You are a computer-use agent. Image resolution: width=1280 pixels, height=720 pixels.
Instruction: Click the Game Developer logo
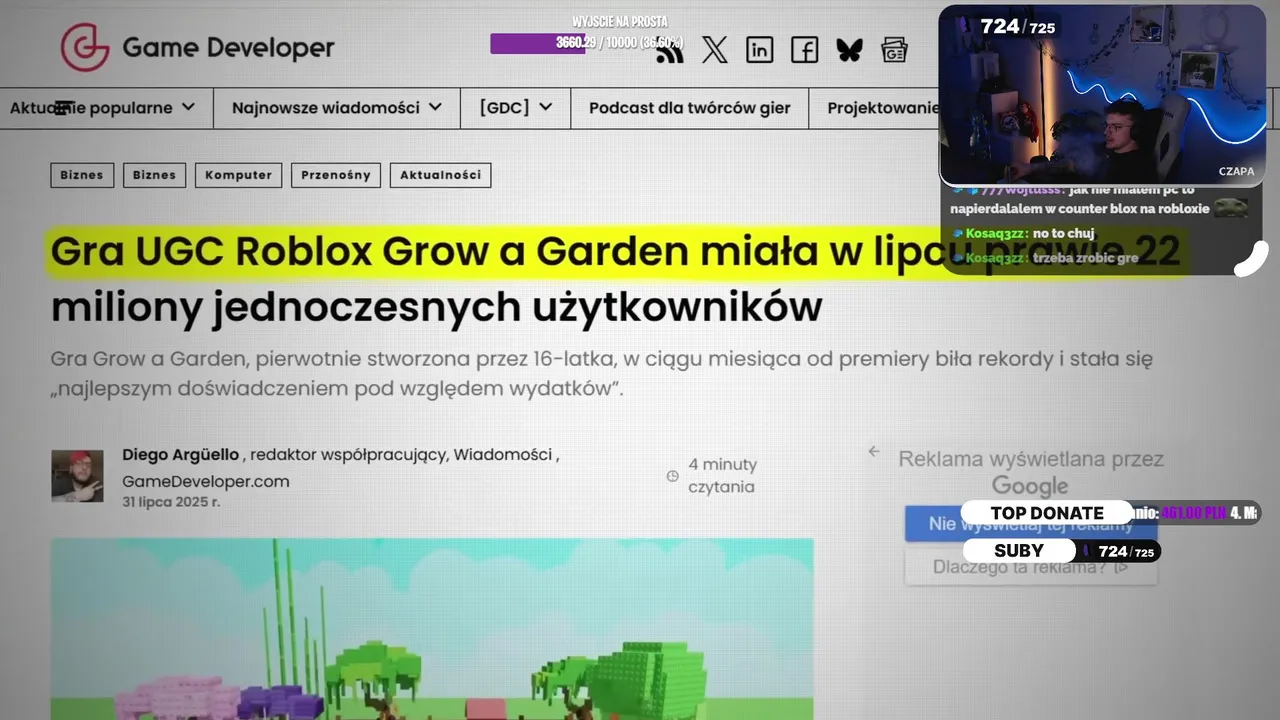click(197, 47)
